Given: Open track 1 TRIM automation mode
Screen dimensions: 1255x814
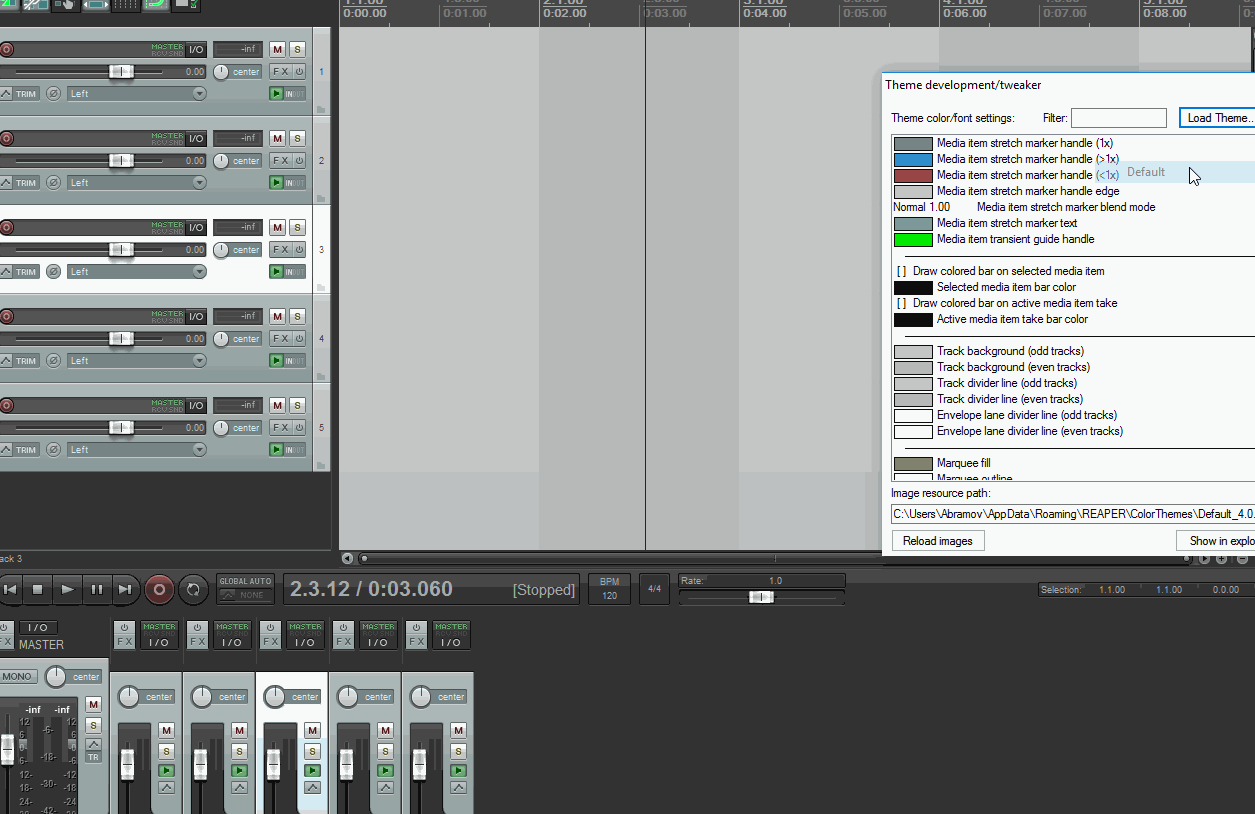Looking at the screenshot, I should (26, 94).
